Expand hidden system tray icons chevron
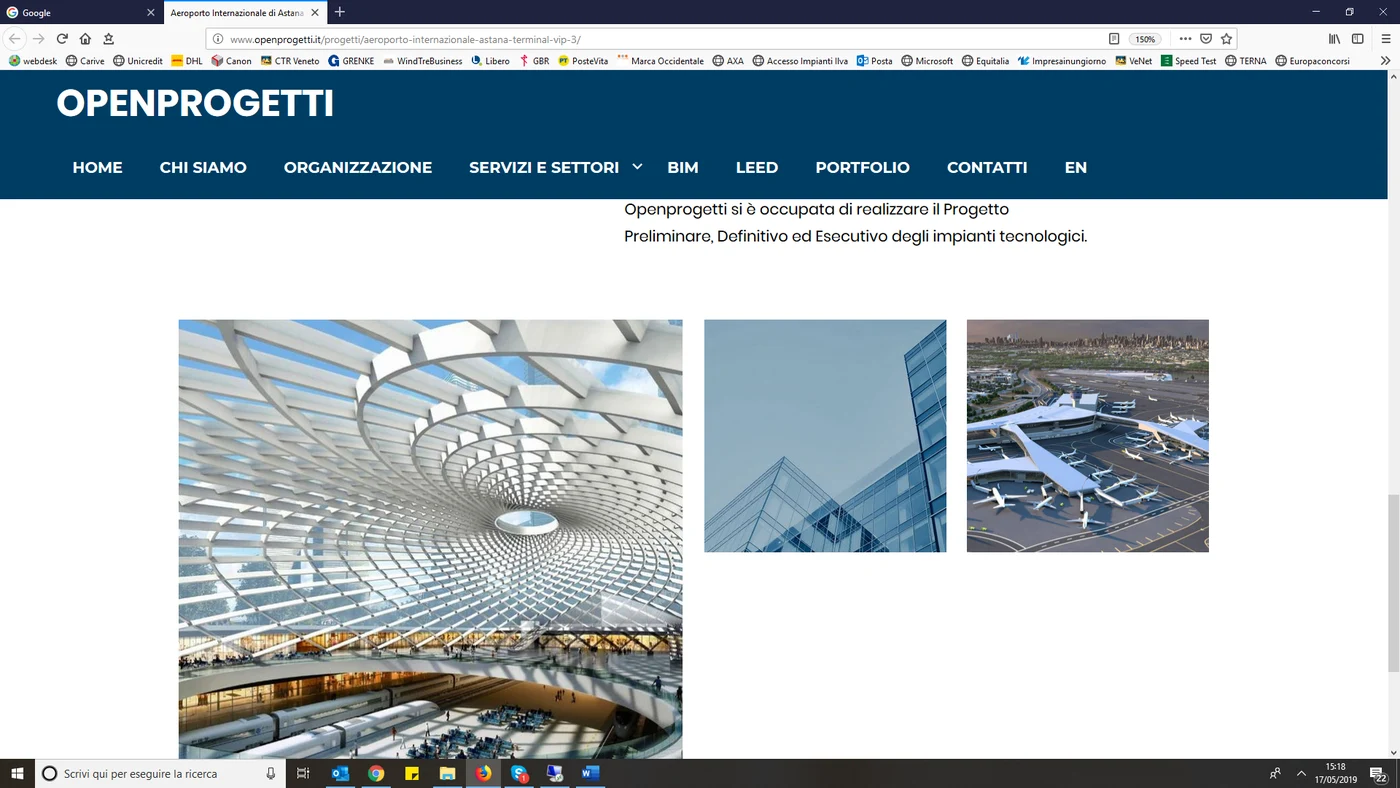Screen dimensions: 1400x788 coord(1301,773)
